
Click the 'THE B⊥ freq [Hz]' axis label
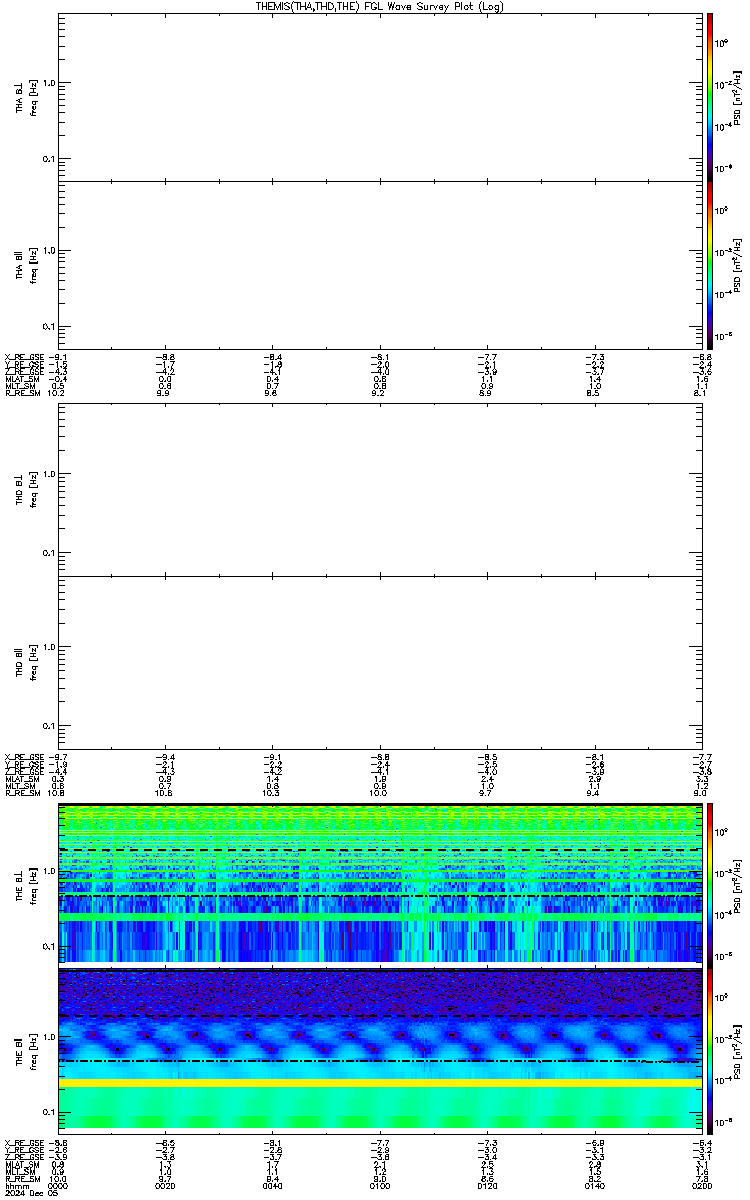(x=26, y=884)
